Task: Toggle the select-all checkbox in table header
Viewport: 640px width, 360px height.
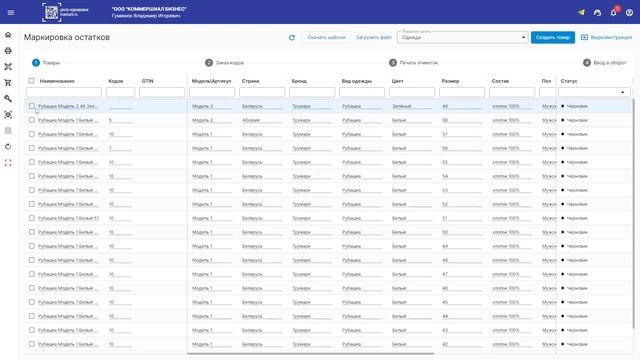Action: click(x=31, y=81)
